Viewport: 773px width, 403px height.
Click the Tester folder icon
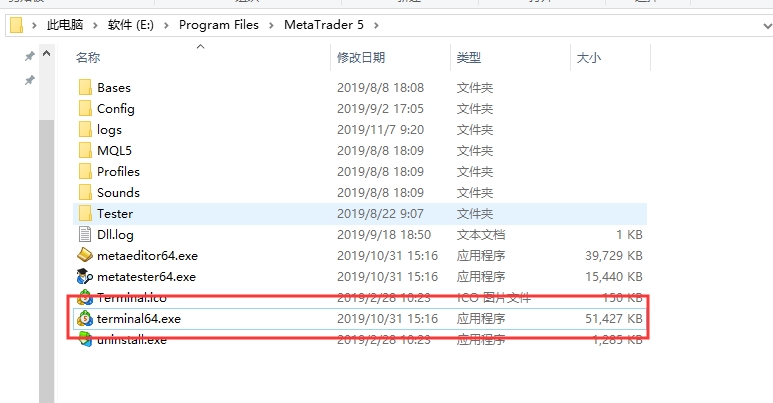coord(85,214)
